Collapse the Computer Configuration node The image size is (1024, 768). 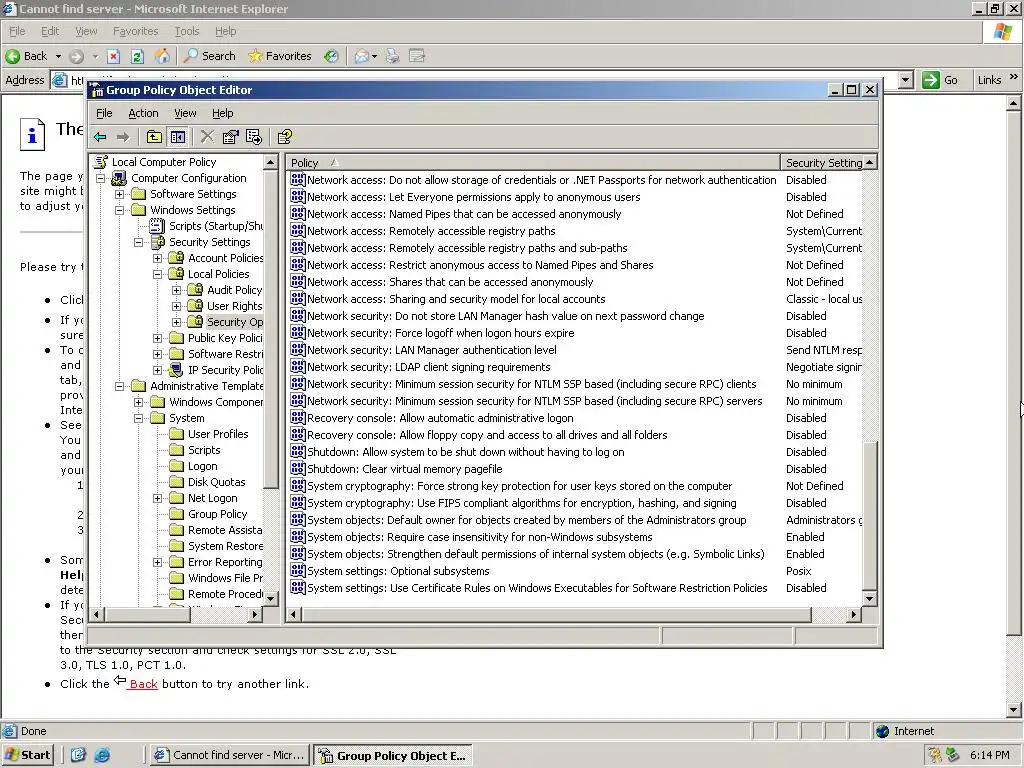coord(101,178)
